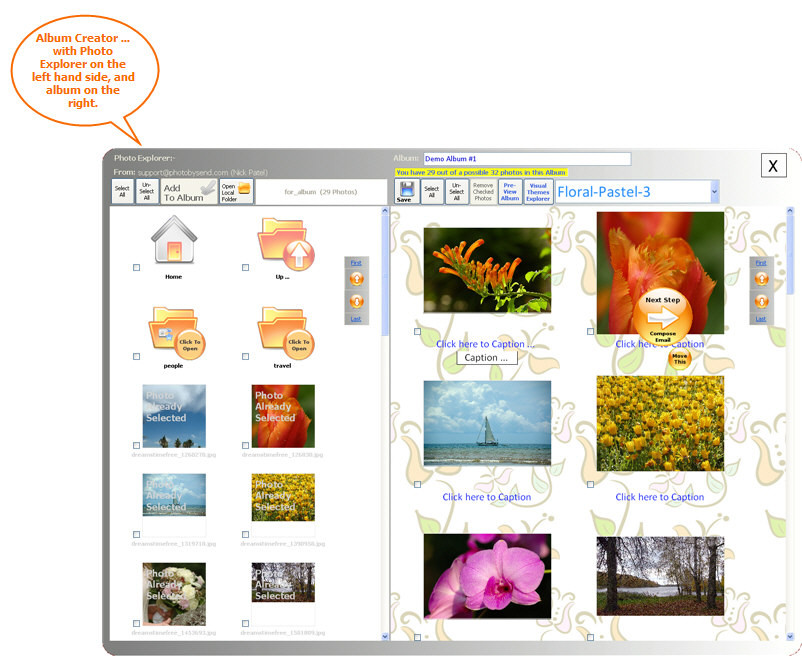The height and width of the screenshot is (656, 802).
Task: Click album panel scrollbar down arrow
Action: [790, 636]
